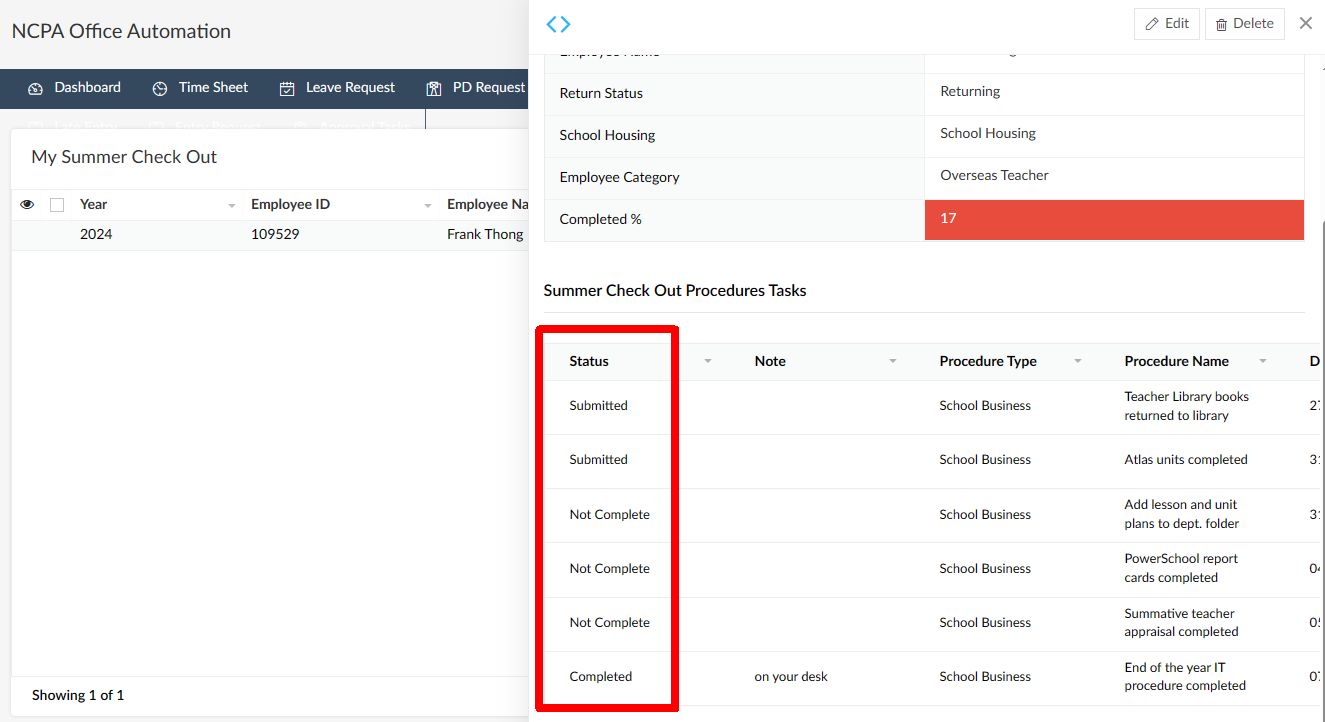Close the record detail panel
The height and width of the screenshot is (722, 1325).
click(1305, 23)
